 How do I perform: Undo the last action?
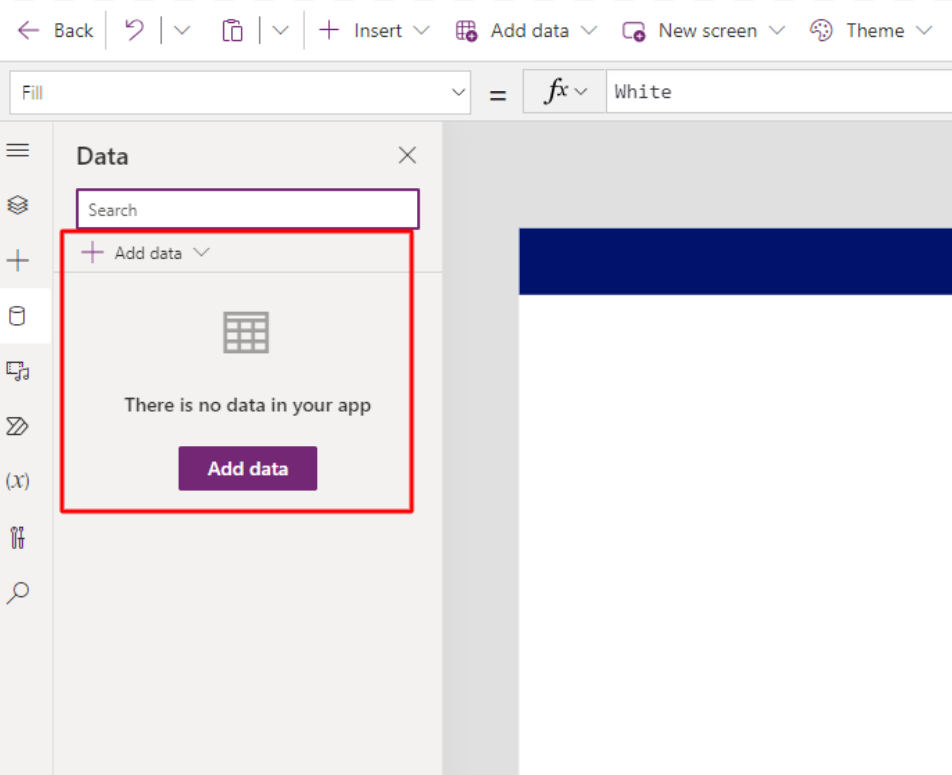coord(134,30)
